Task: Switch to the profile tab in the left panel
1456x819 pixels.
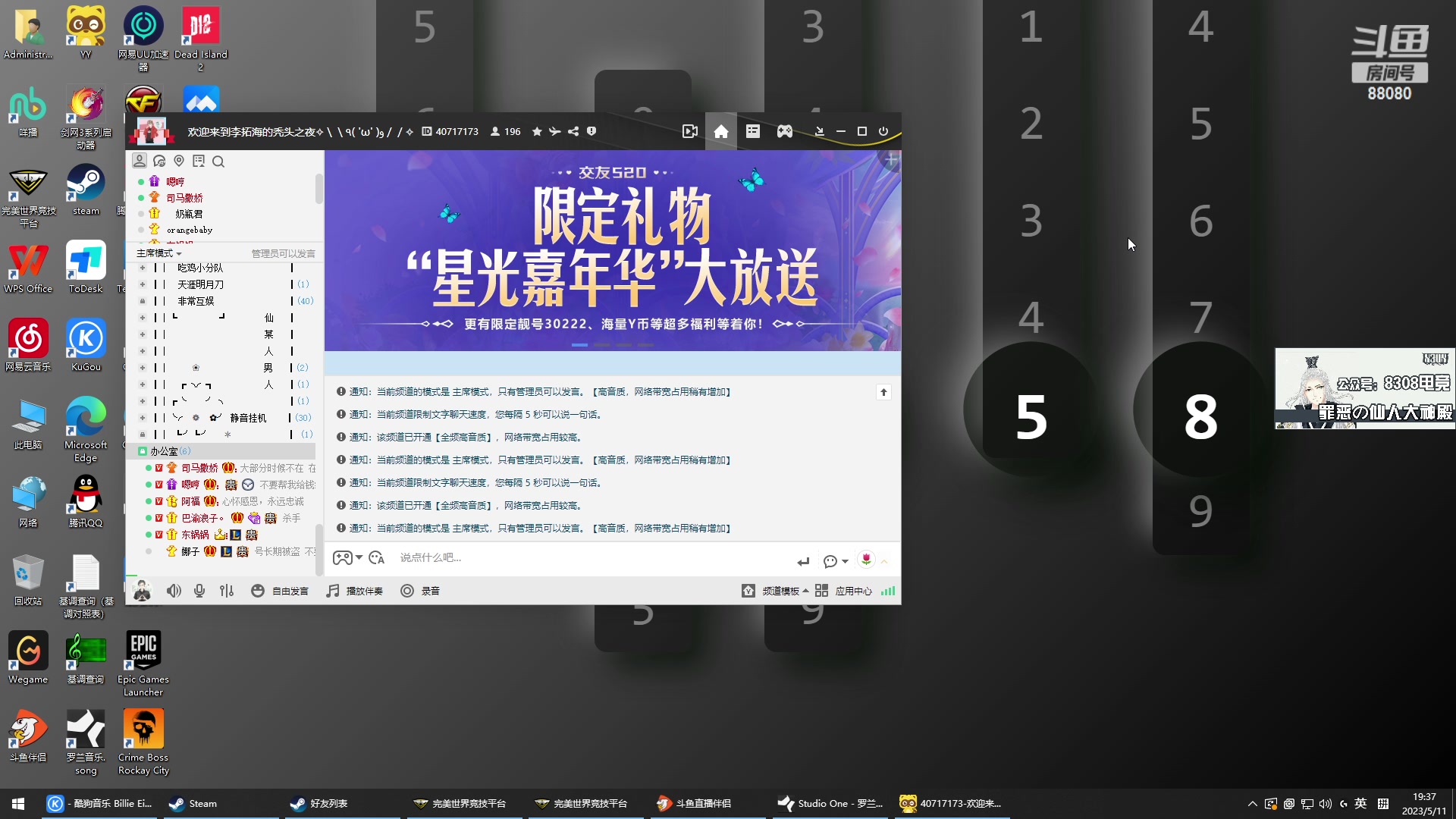Action: click(140, 161)
